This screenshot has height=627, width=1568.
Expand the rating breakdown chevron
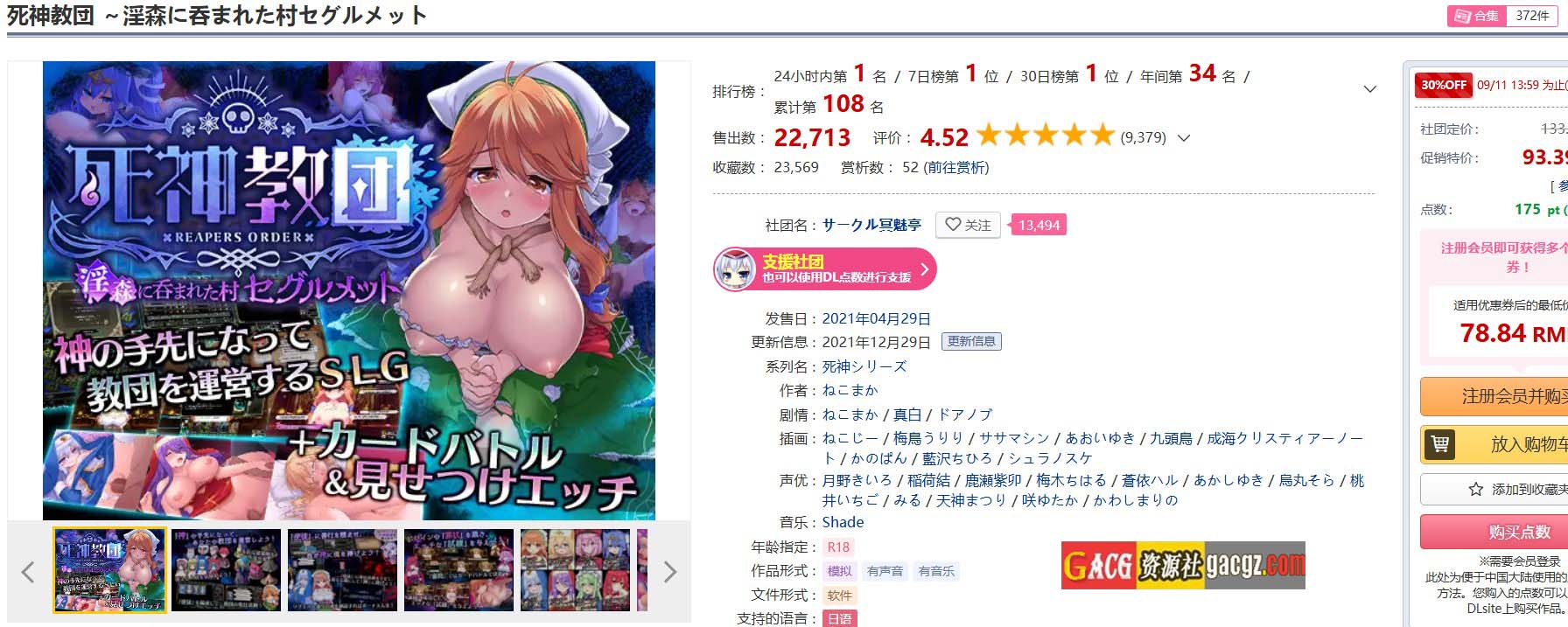[x=1184, y=137]
